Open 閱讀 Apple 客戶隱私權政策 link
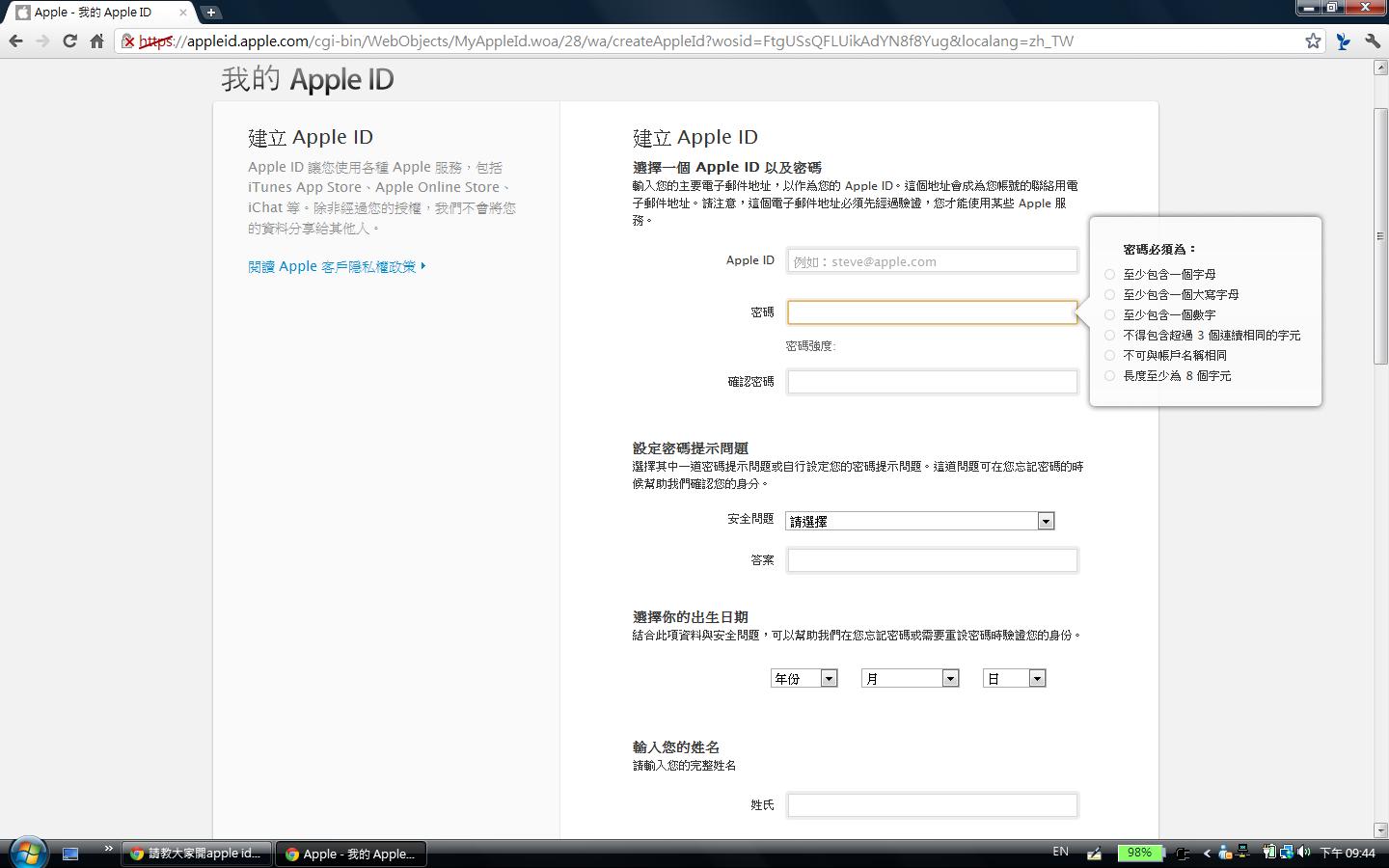The width and height of the screenshot is (1389, 868). (x=337, y=266)
